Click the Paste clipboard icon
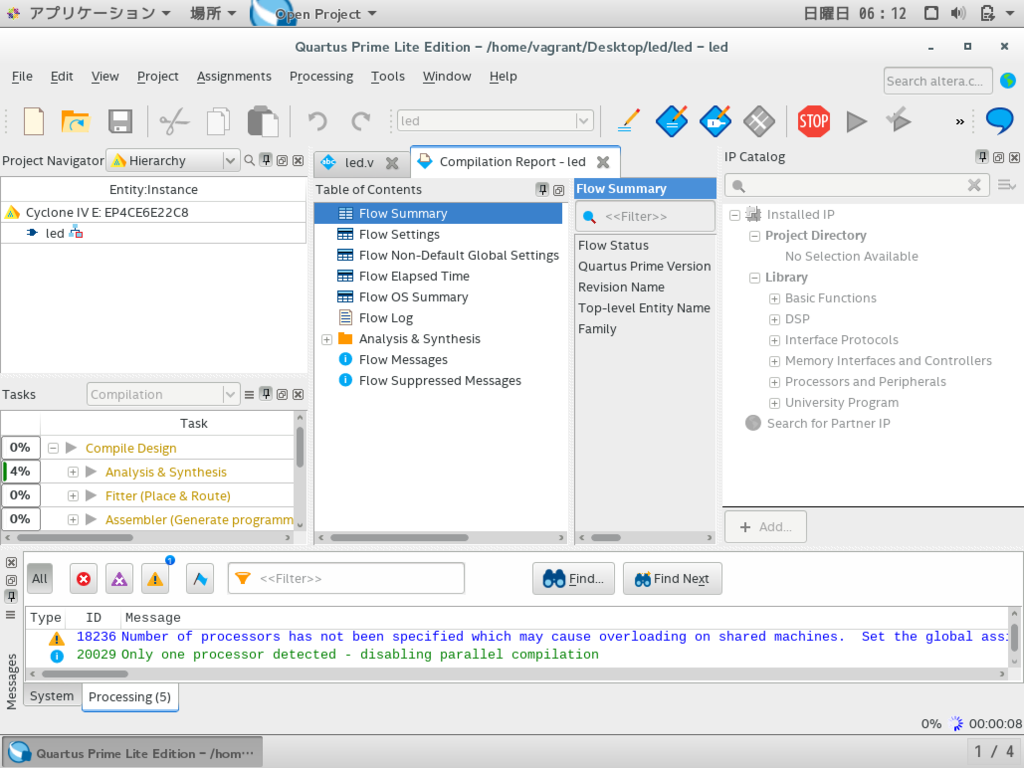 point(263,121)
